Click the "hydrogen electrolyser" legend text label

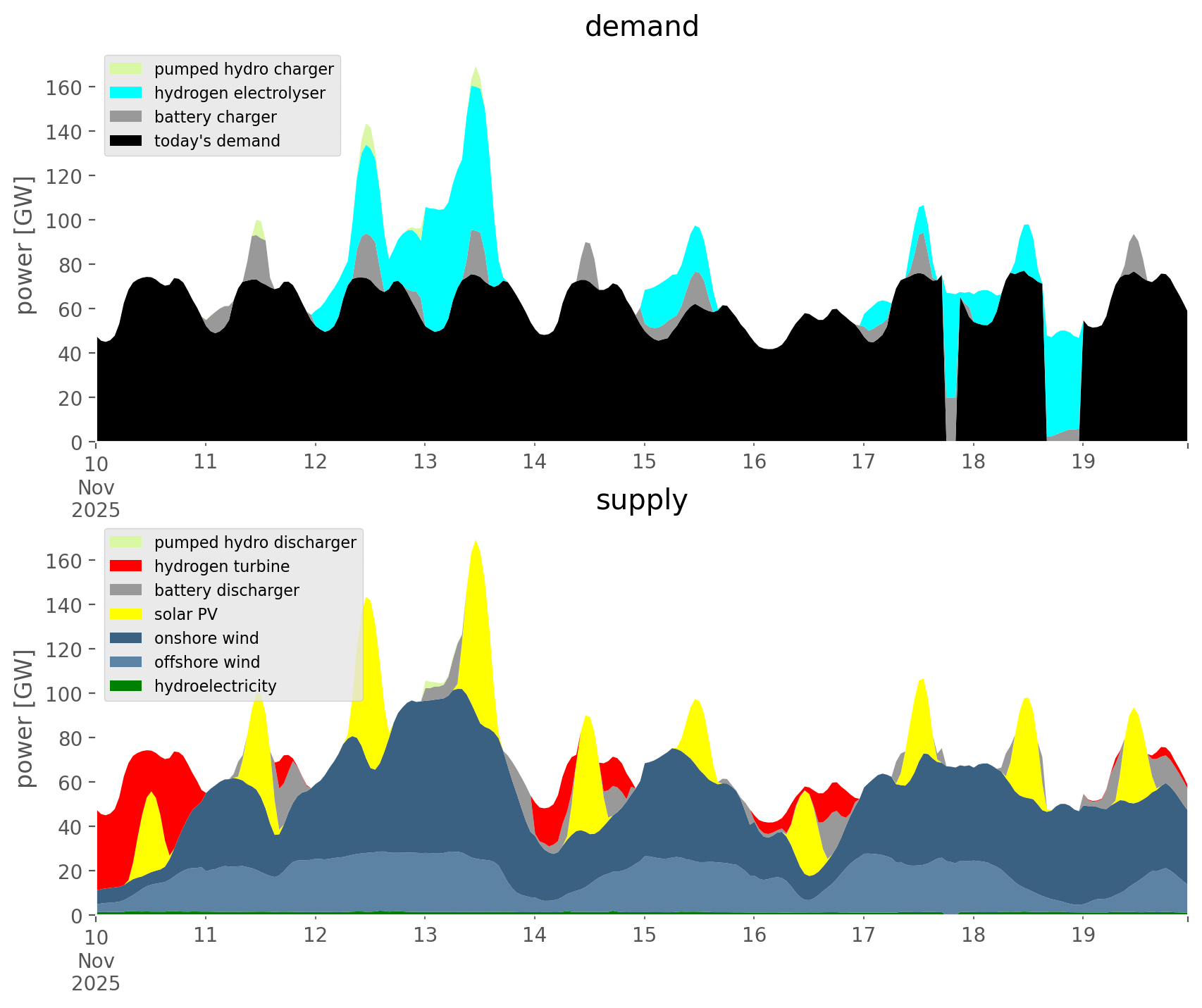coord(240,93)
